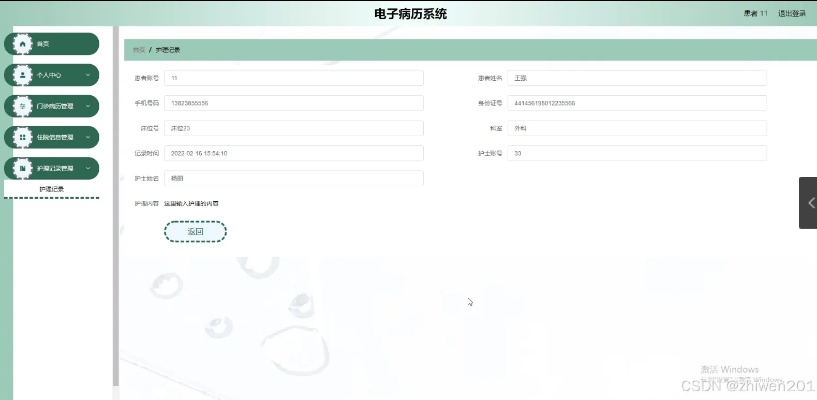Click the 门诊病历管理 gear icon
Viewport: 817px width, 400px height.
22,106
